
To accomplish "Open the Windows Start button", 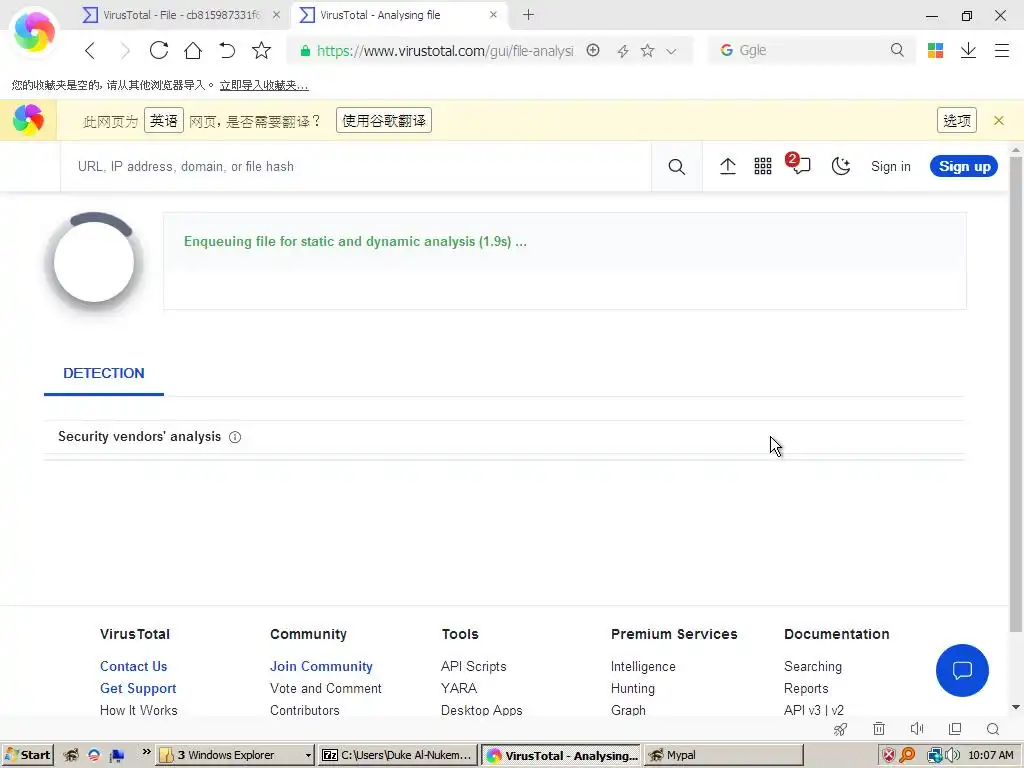I will coord(27,755).
